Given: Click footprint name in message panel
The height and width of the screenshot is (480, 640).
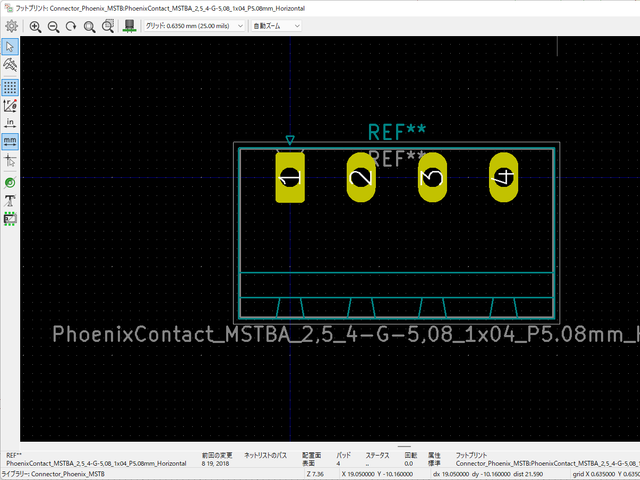Looking at the screenshot, I should pos(96,464).
